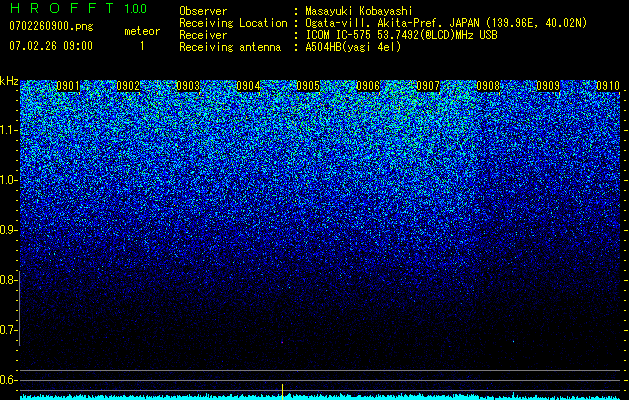Click the 0910 time marker

608,86
